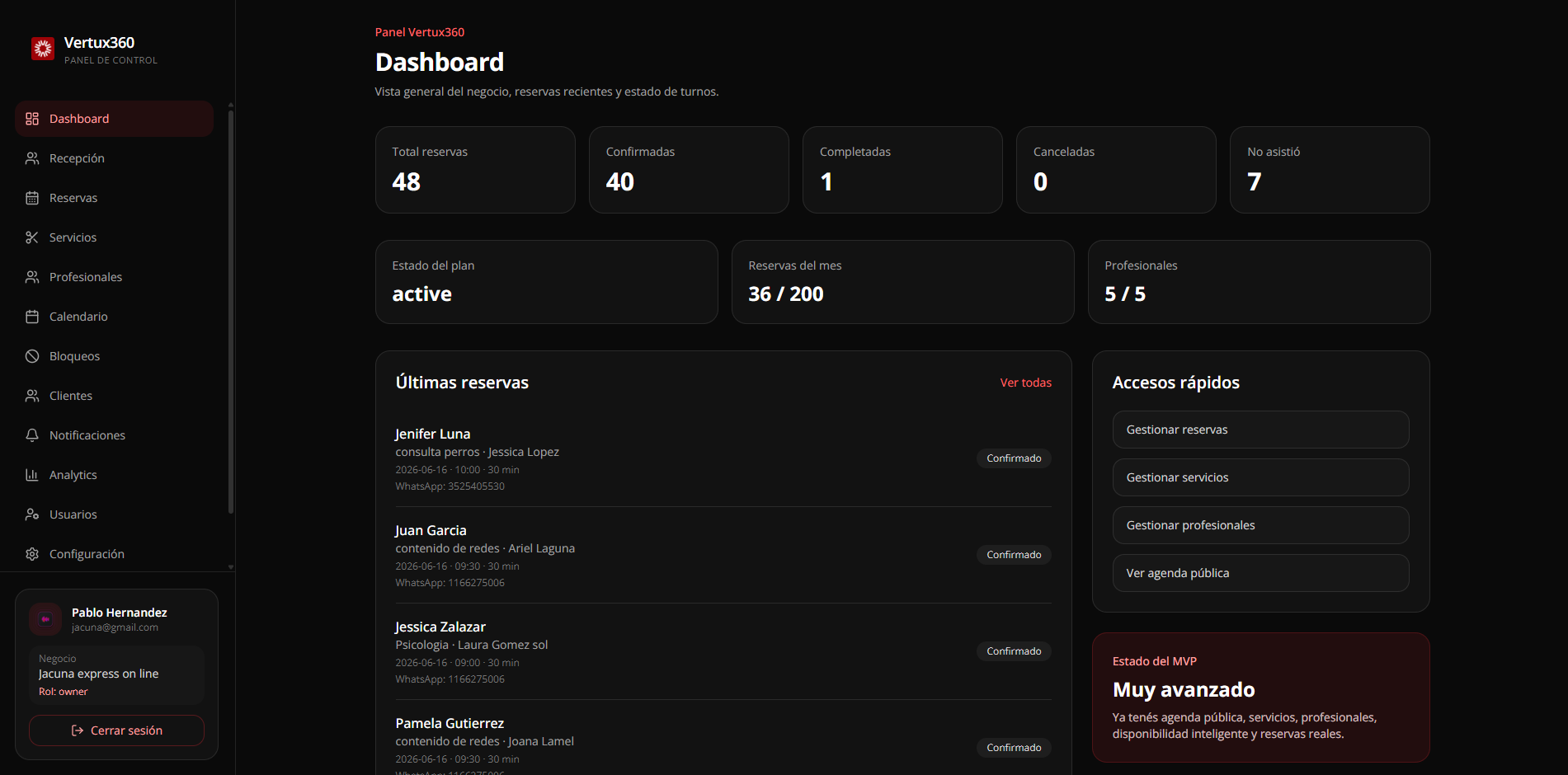The height and width of the screenshot is (775, 1568).
Task: Click the Estado del plan active card
Action: coord(547,282)
